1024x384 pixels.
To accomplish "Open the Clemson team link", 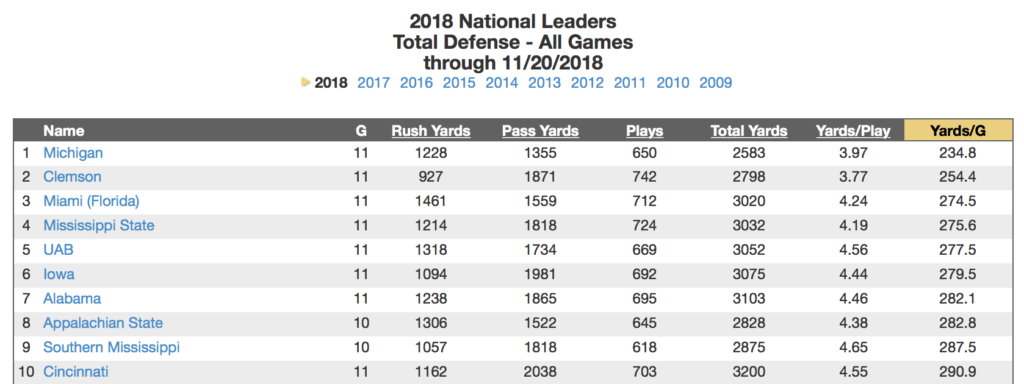I will click(72, 177).
